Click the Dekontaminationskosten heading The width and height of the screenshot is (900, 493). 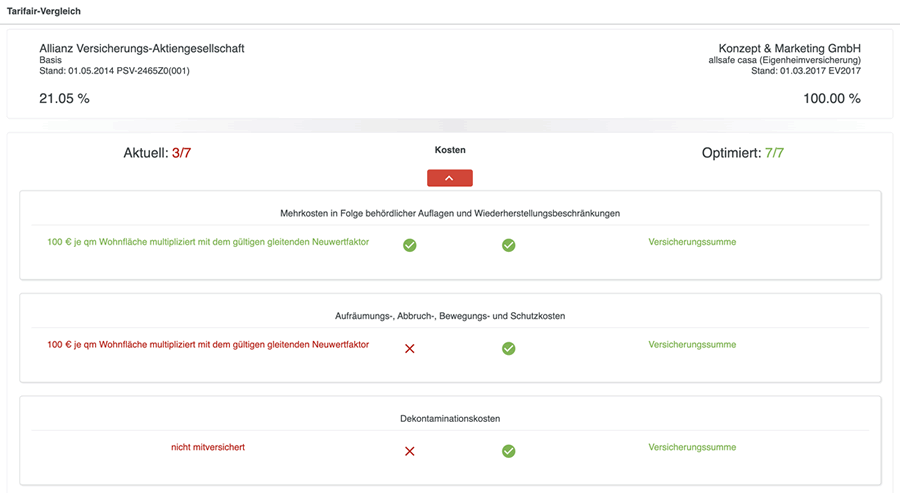(450, 418)
